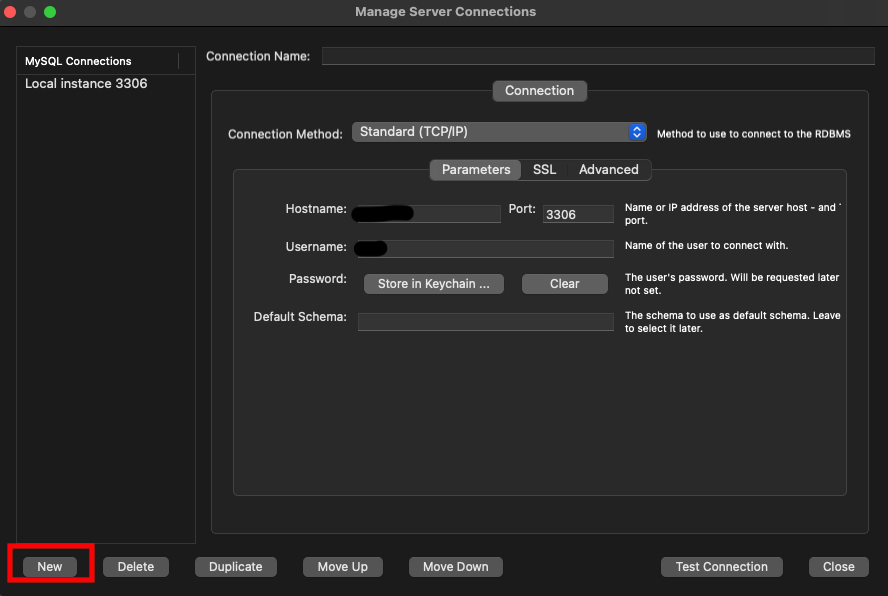Close window with red titlebar button

(10, 12)
